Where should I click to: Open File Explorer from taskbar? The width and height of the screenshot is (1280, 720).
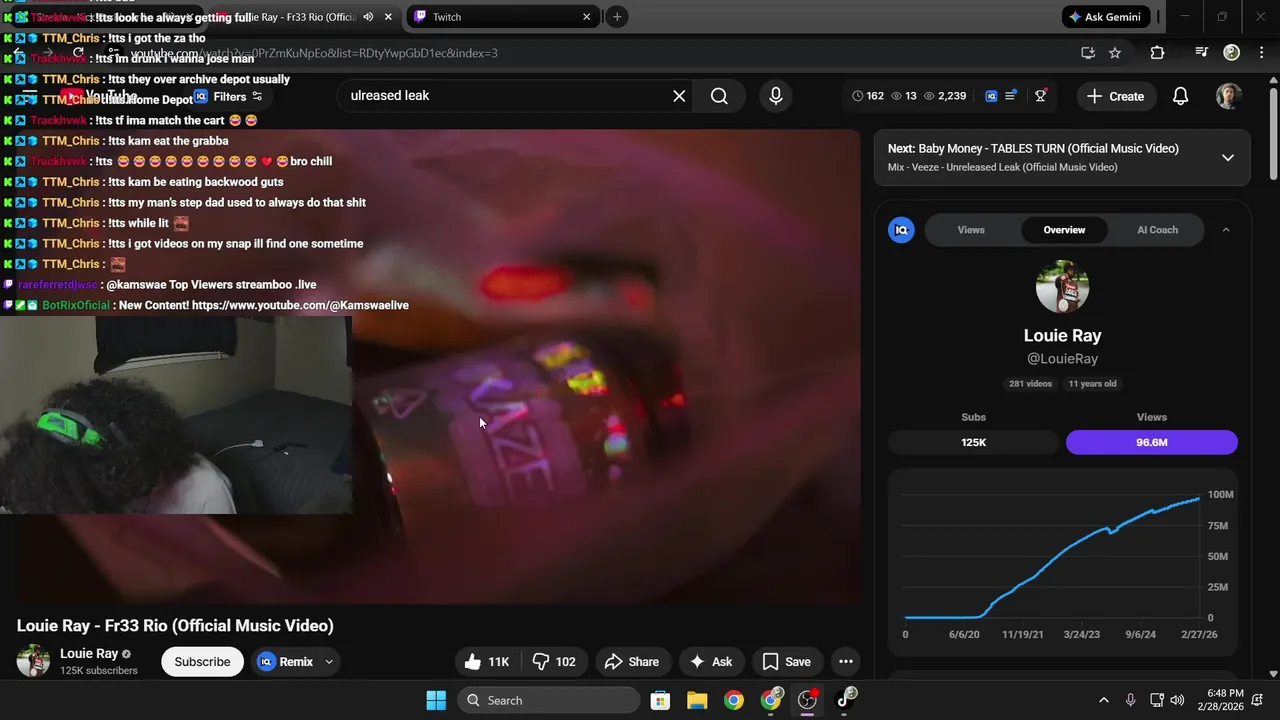[697, 700]
